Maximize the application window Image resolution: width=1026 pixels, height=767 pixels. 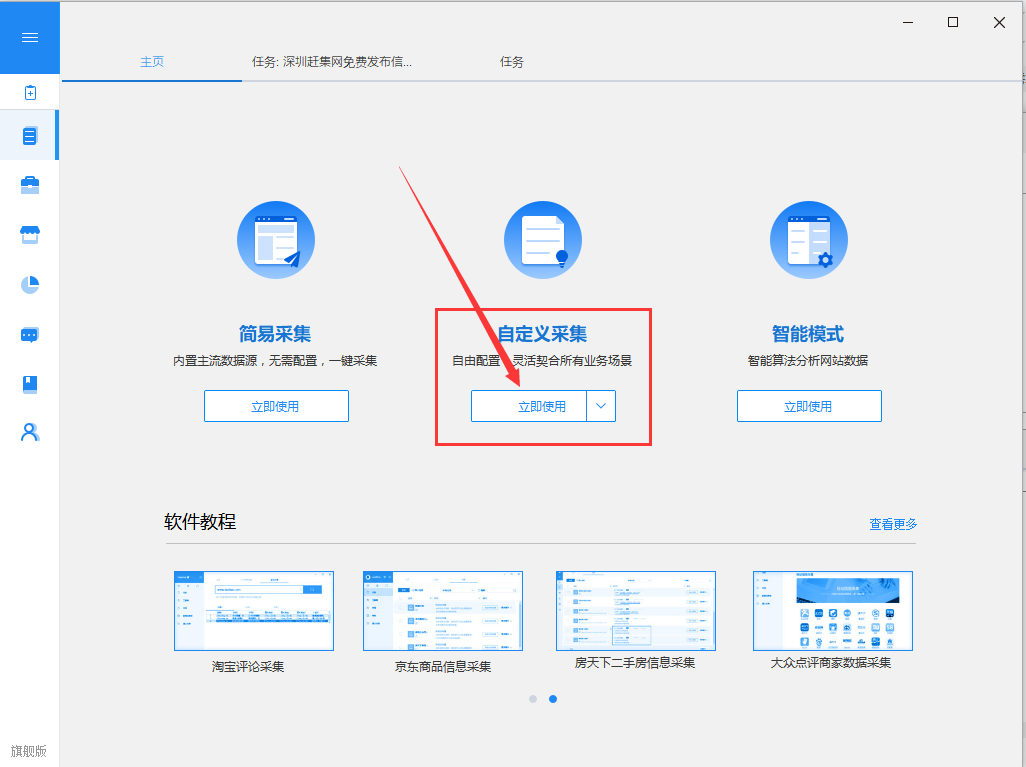pos(953,22)
